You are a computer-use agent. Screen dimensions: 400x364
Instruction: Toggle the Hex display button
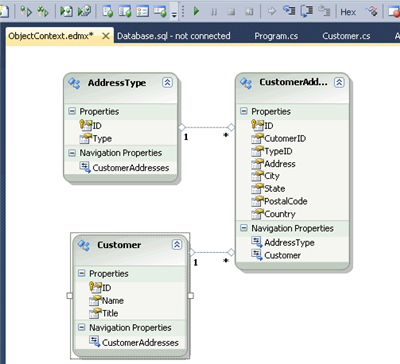[x=348, y=12]
